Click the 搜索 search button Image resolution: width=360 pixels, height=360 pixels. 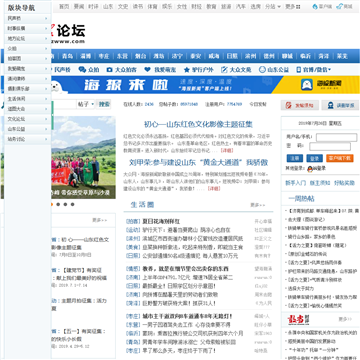pyautogui.click(x=104, y=104)
